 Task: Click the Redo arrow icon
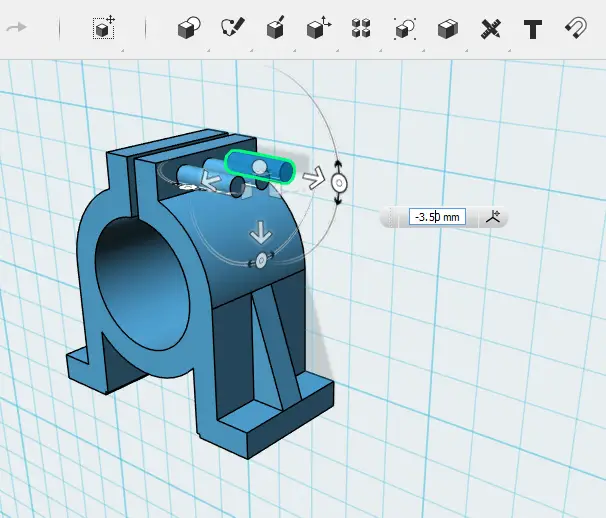(x=17, y=28)
